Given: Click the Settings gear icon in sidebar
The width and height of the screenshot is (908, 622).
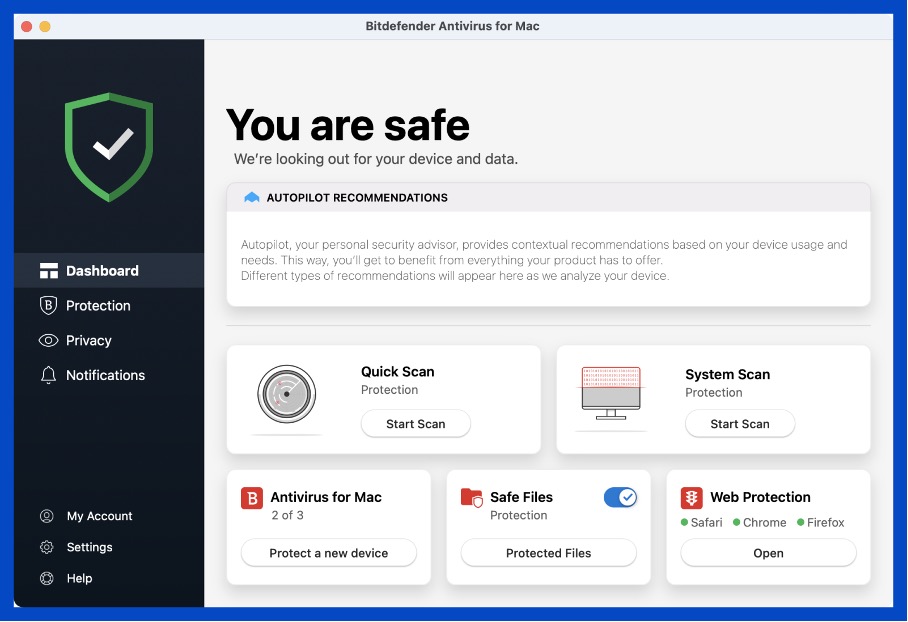Looking at the screenshot, I should (47, 547).
